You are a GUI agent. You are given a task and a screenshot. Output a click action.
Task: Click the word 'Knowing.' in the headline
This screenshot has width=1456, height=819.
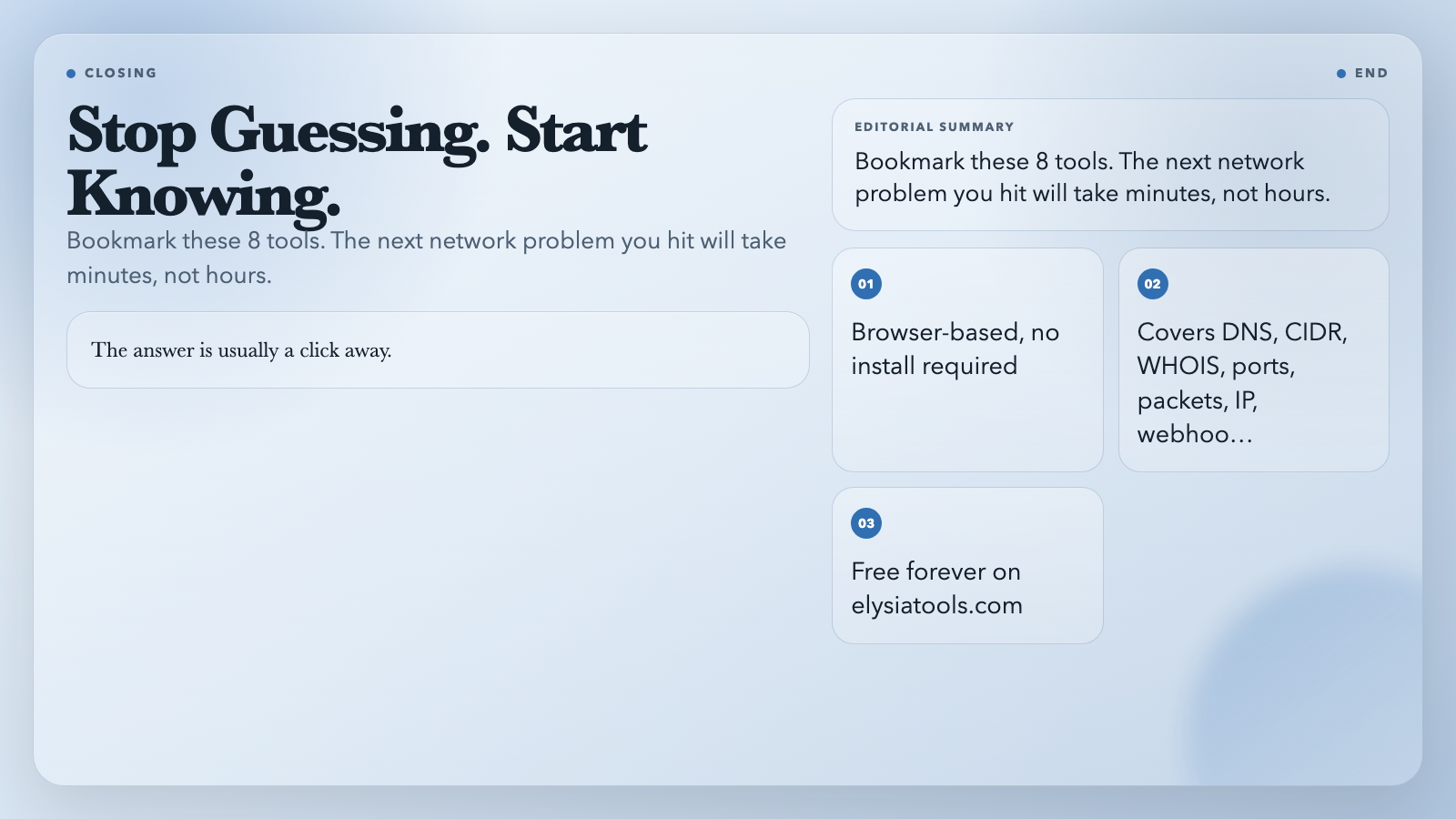pyautogui.click(x=204, y=196)
